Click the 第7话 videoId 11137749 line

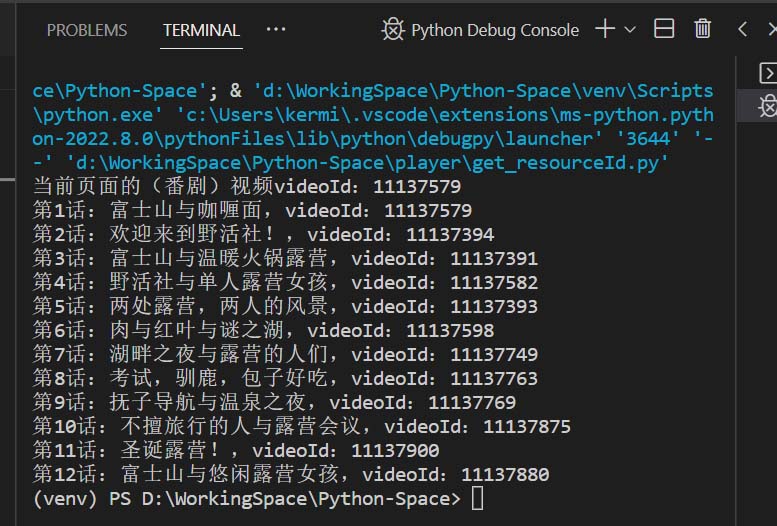(x=285, y=354)
